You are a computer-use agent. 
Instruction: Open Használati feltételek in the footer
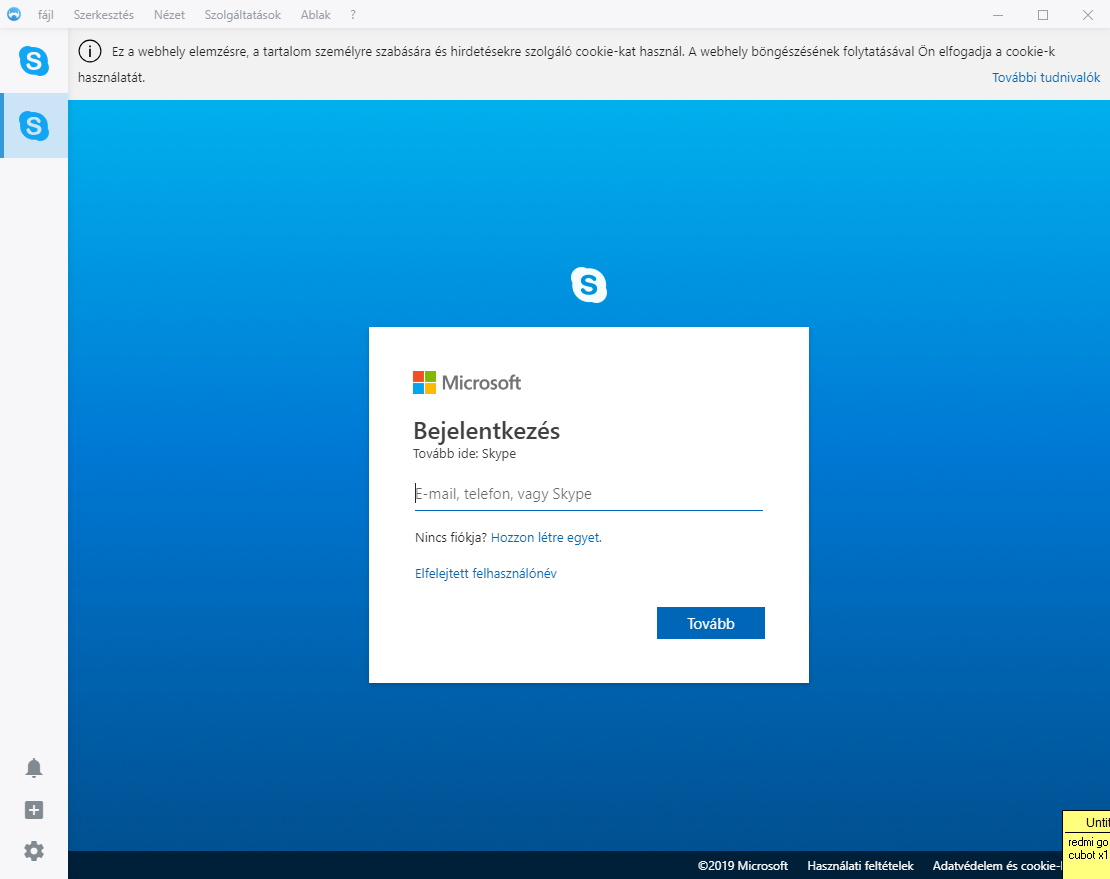860,866
